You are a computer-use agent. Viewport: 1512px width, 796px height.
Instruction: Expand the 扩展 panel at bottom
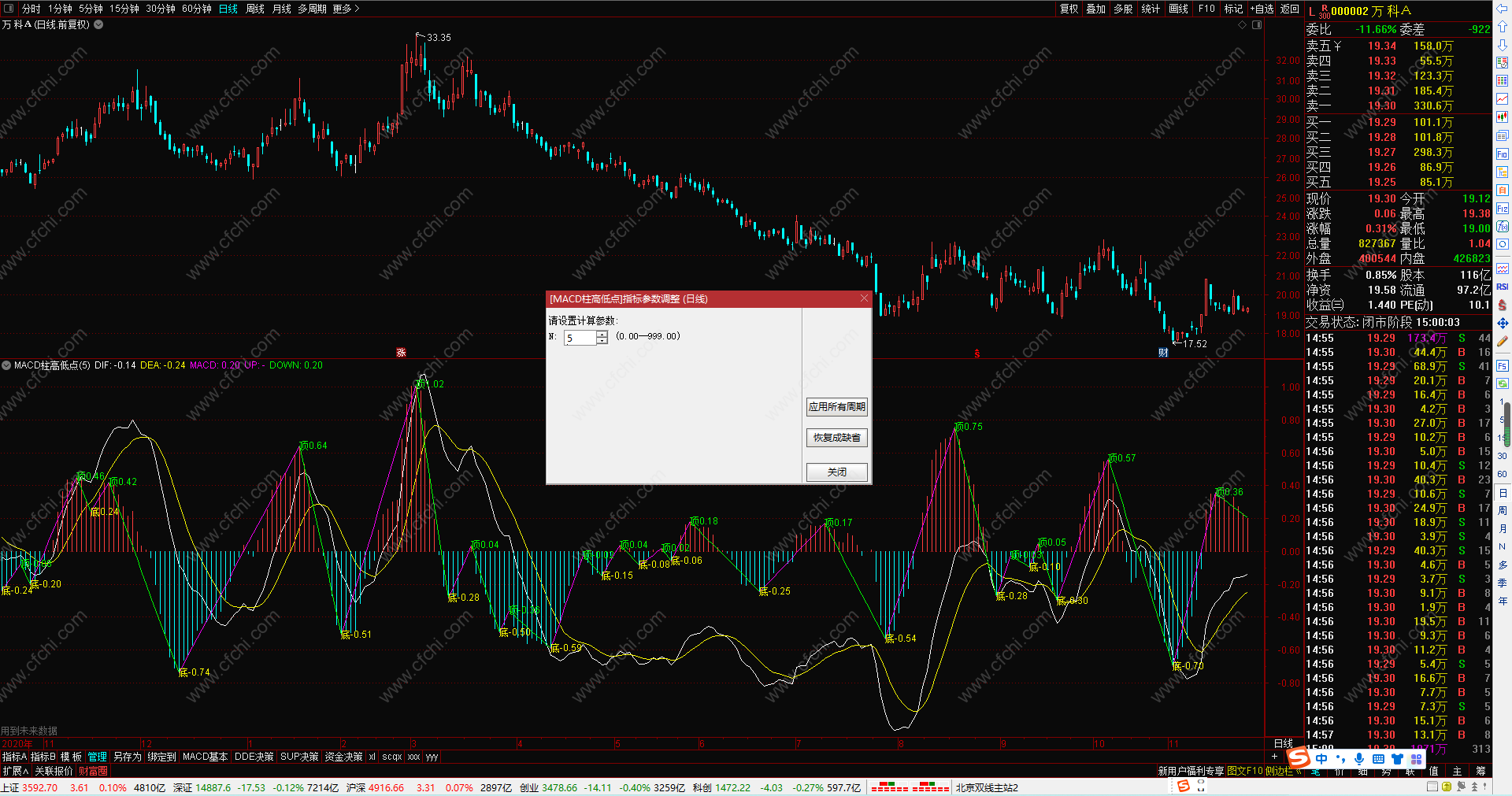(x=15, y=771)
